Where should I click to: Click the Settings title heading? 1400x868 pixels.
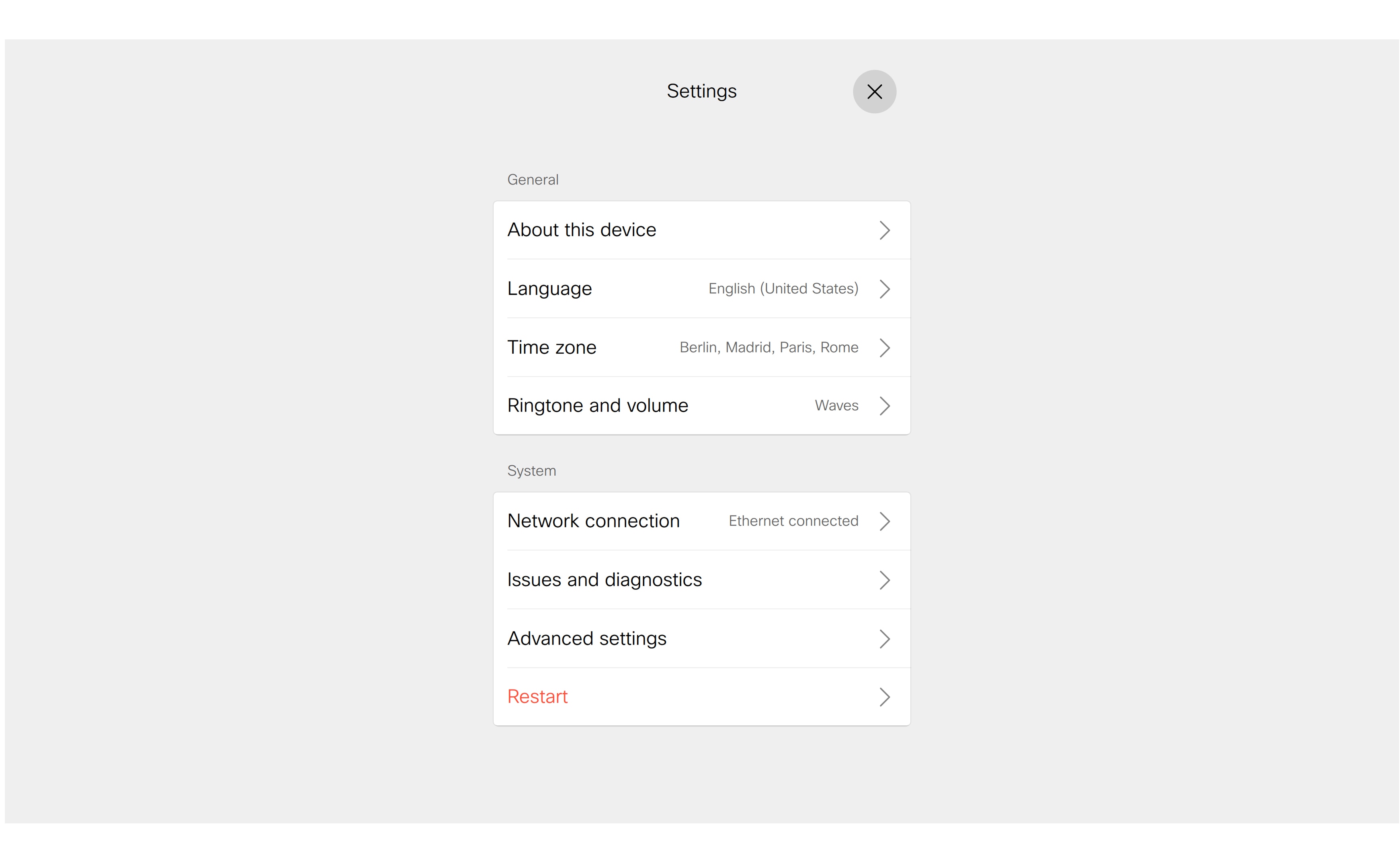(701, 91)
